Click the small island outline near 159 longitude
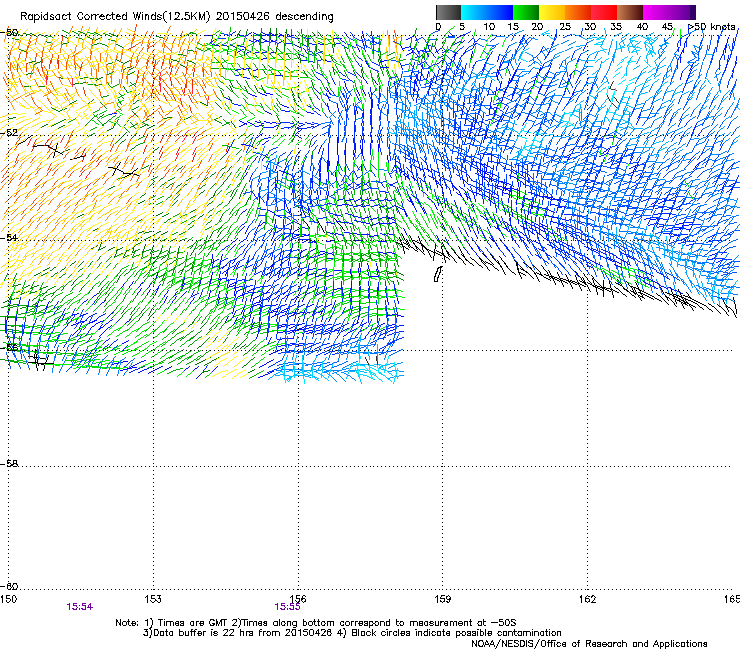 click(438, 274)
